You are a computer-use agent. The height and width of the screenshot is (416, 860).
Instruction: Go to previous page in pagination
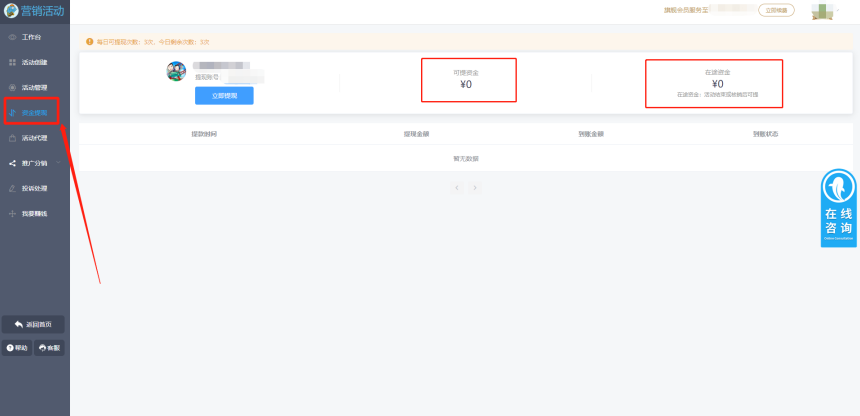pos(457,187)
